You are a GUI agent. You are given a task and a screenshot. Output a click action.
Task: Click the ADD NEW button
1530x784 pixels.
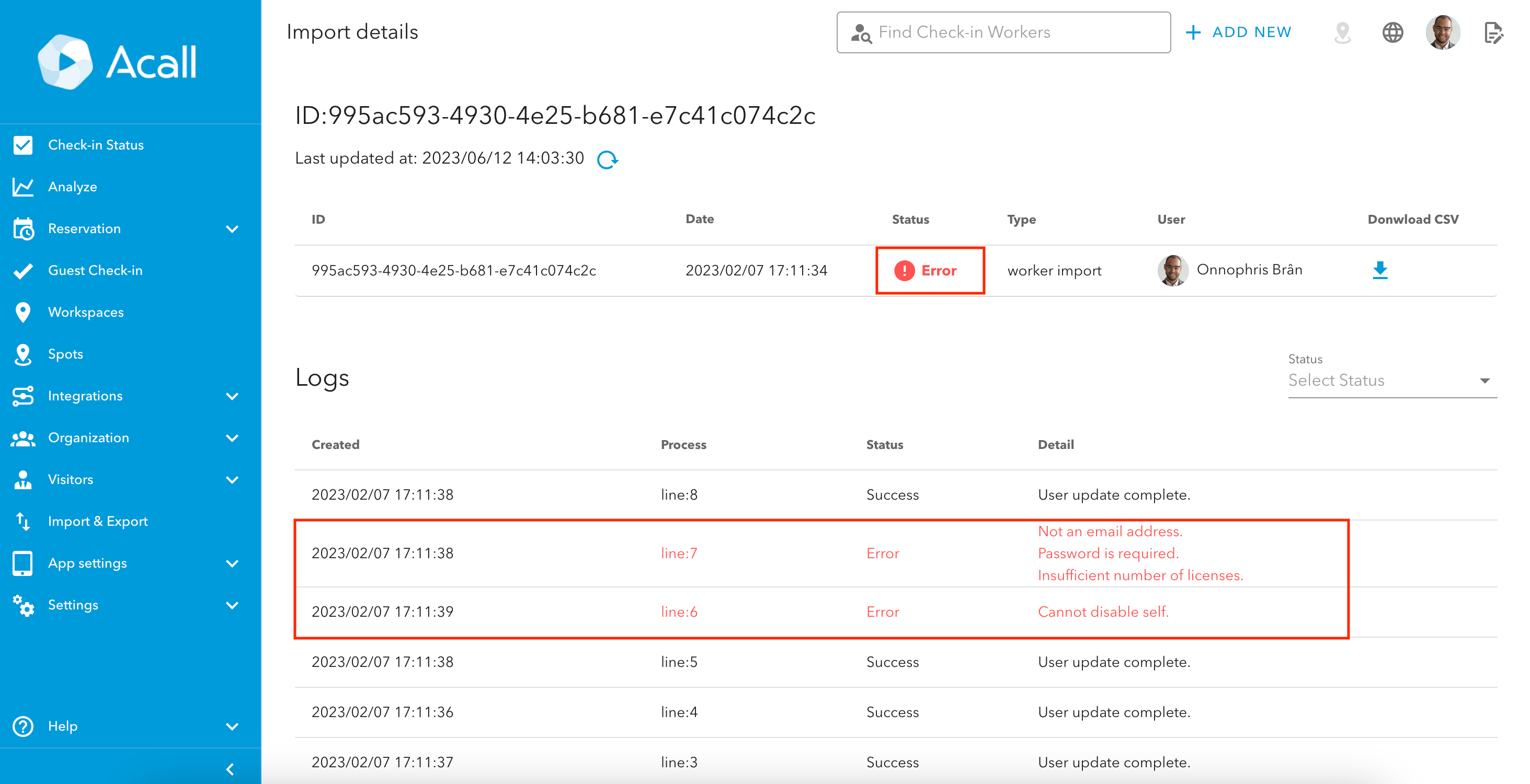(1239, 32)
